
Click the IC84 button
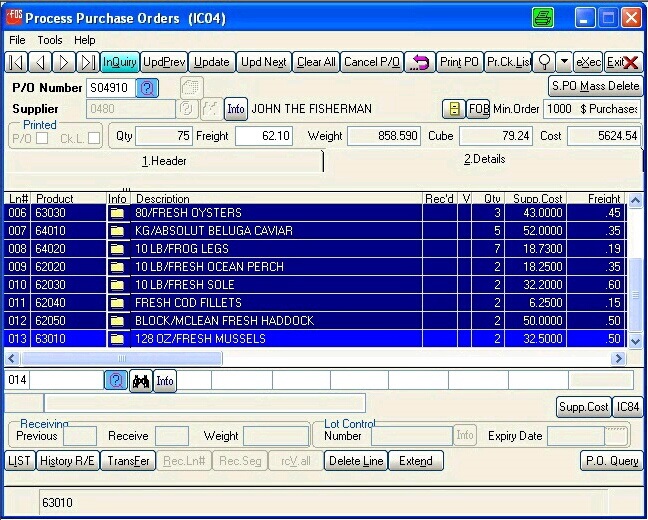coord(628,407)
